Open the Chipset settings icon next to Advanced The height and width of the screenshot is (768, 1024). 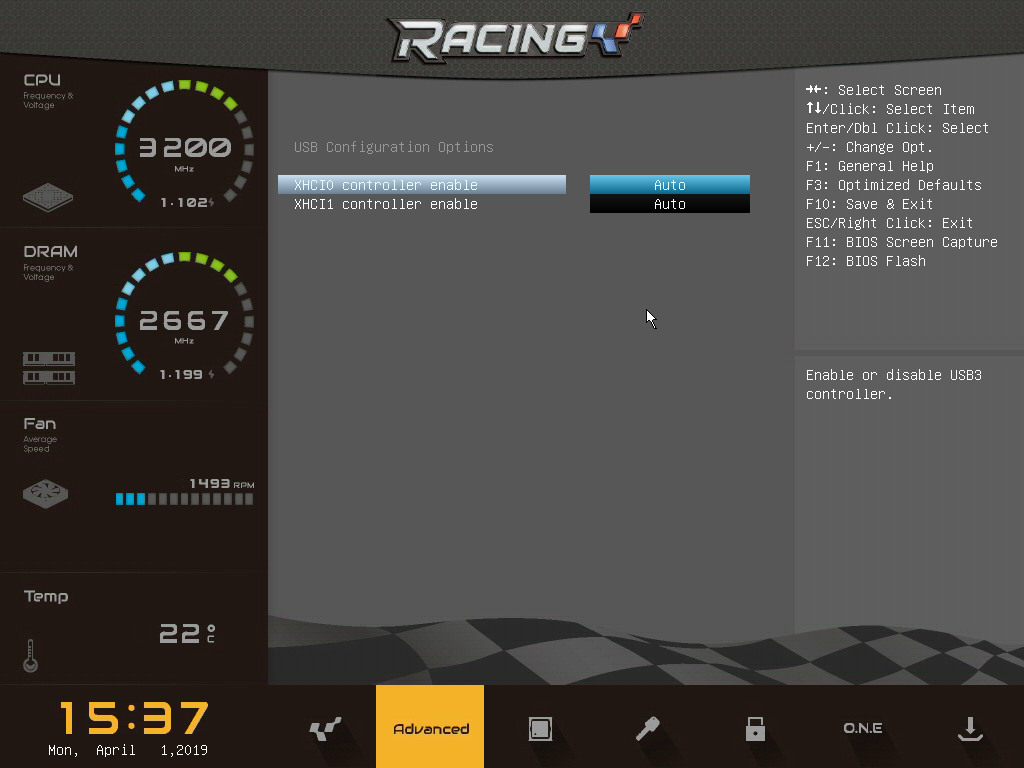539,727
